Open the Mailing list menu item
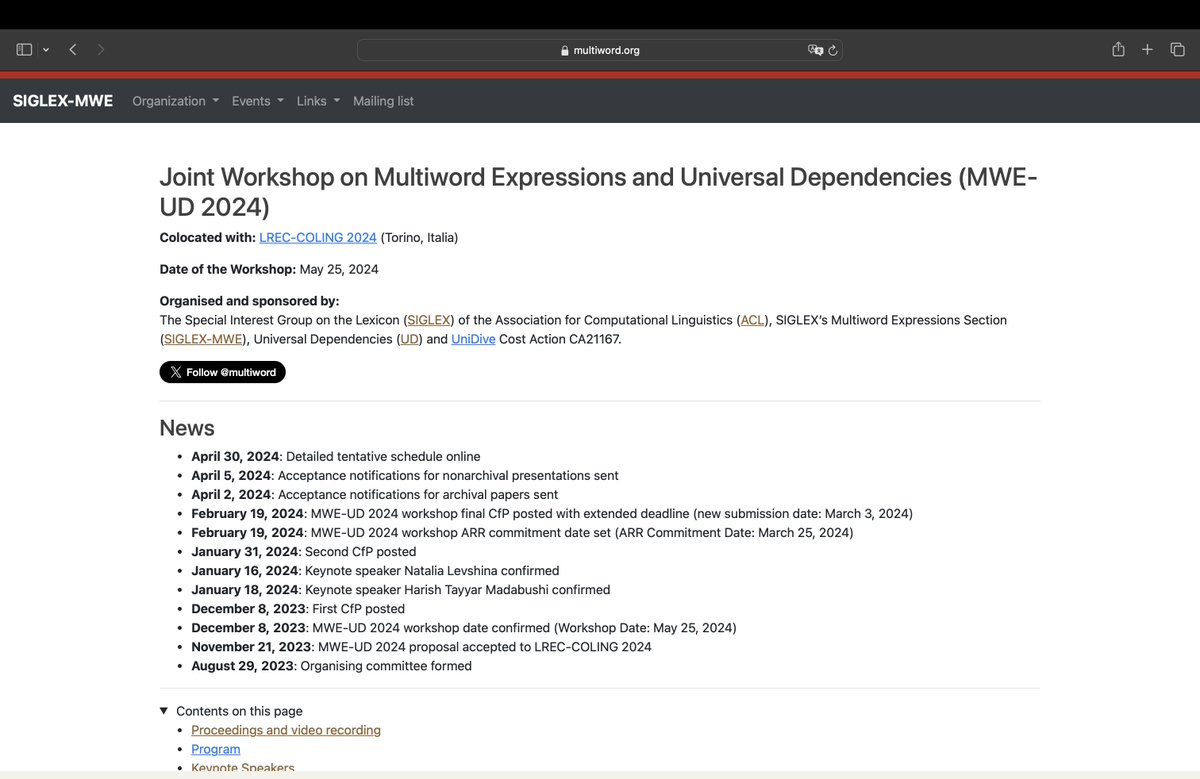The image size is (1200, 779). click(383, 101)
